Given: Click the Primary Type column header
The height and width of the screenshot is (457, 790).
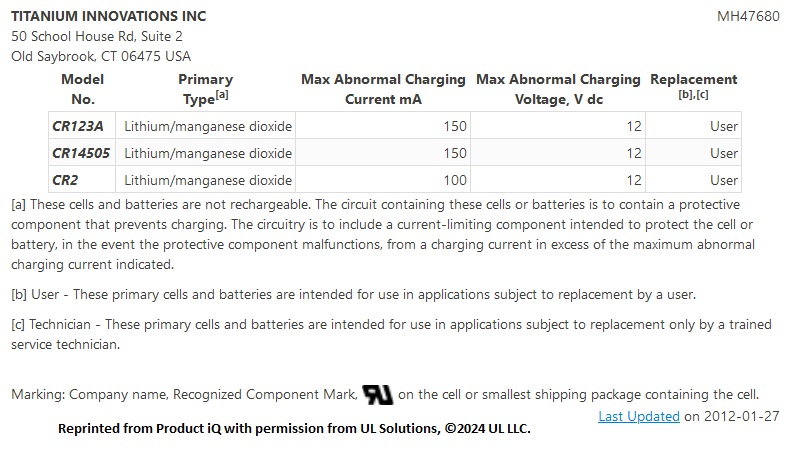Looking at the screenshot, I should click(206, 89).
